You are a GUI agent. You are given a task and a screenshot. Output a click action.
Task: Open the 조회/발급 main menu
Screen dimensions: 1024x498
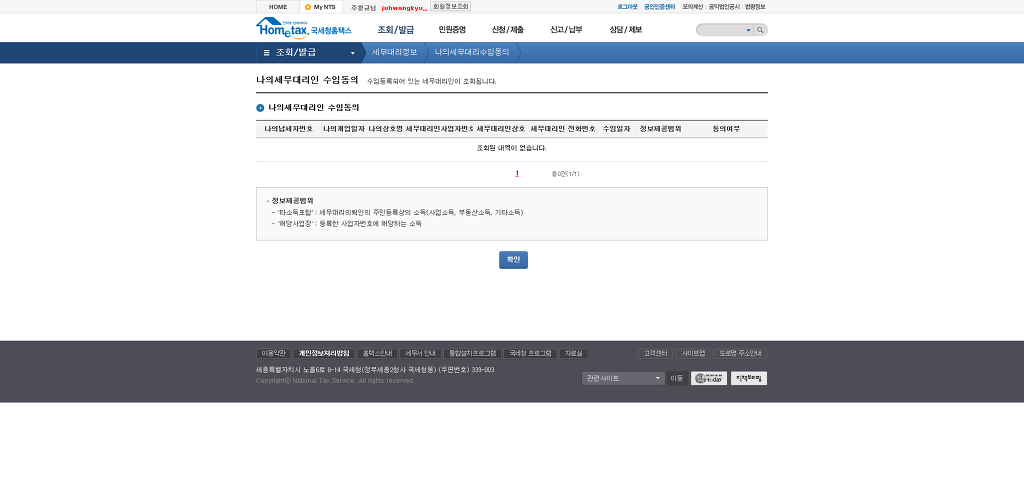(x=396, y=29)
